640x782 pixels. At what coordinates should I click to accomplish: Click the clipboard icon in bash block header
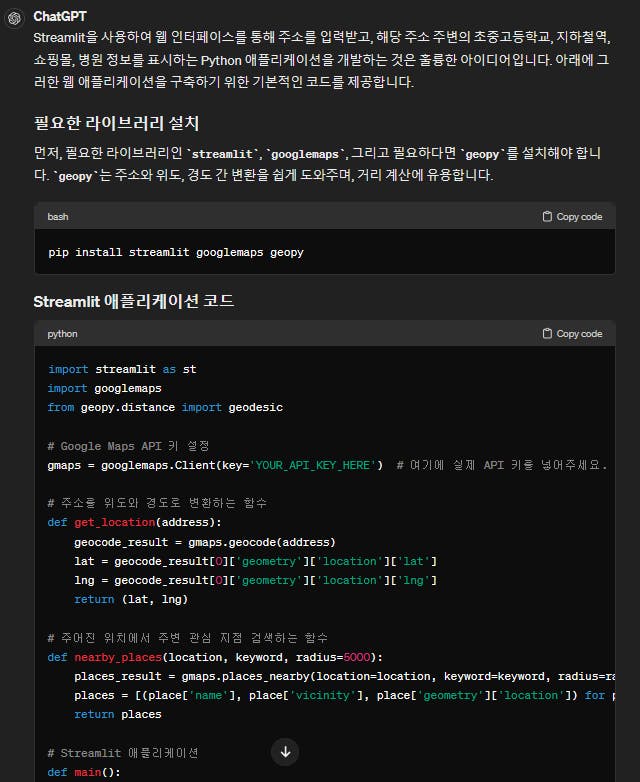pyautogui.click(x=547, y=216)
